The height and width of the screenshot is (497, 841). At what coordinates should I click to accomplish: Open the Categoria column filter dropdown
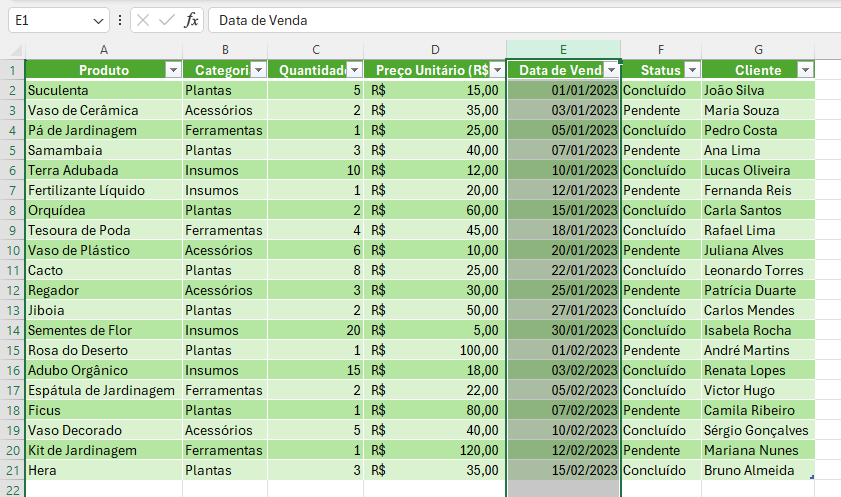click(259, 70)
